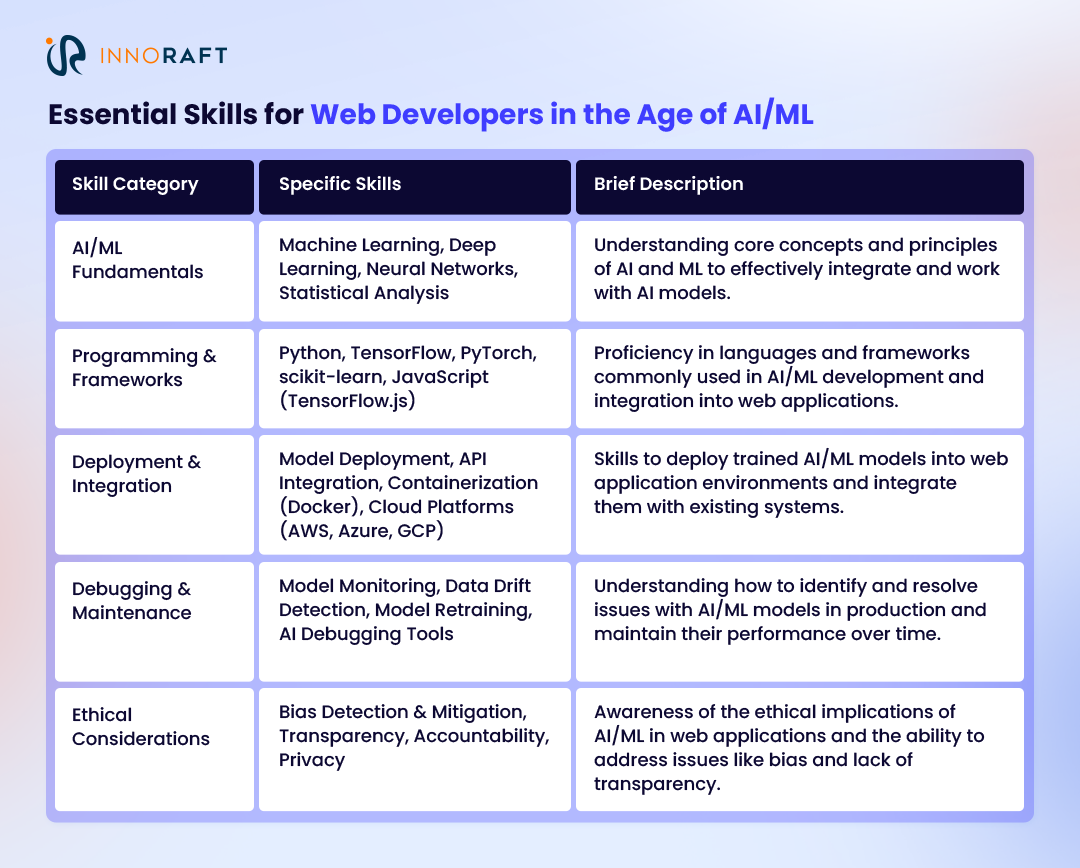Click the Innoraft logo icon
Screen dimensions: 1080x868
point(66,55)
